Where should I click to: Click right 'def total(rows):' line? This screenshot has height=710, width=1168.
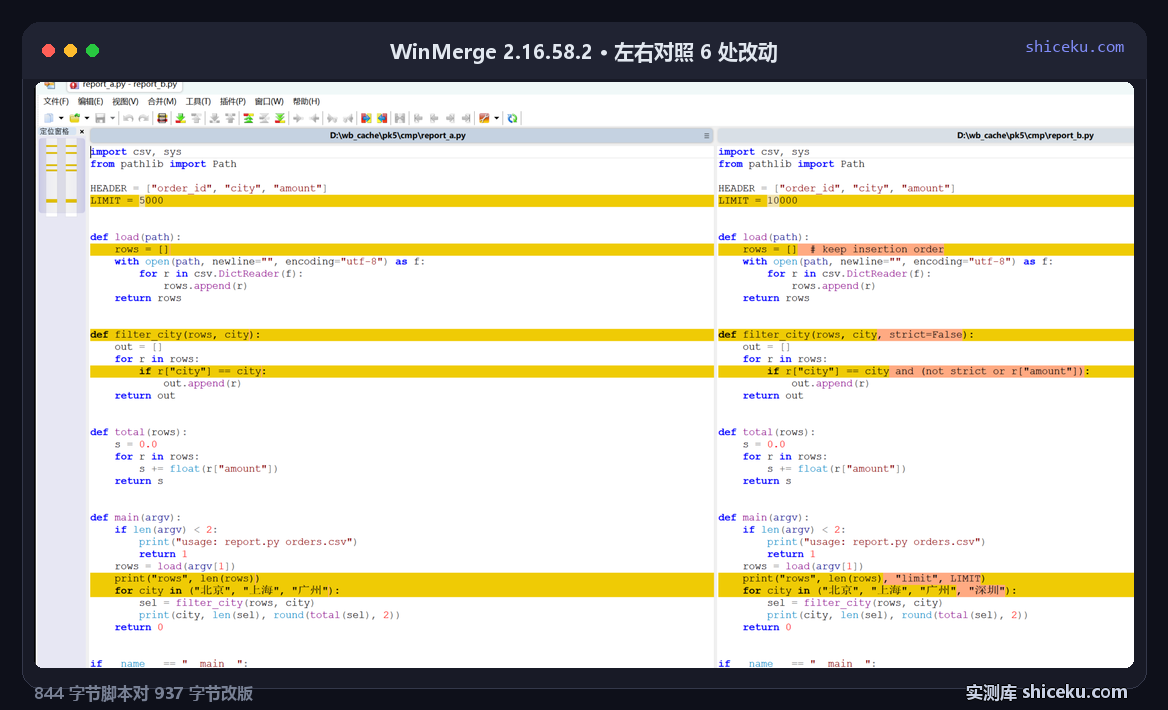[x=766, y=432]
